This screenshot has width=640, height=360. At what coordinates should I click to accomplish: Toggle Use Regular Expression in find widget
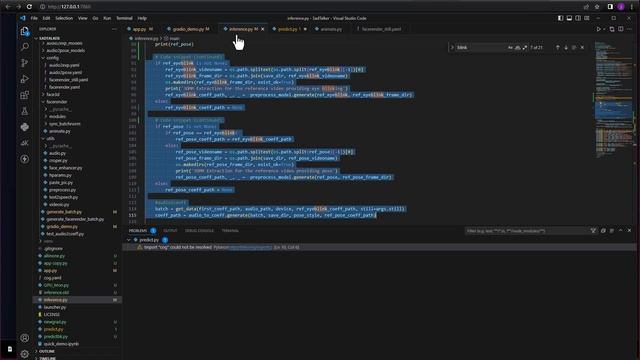pos(525,47)
